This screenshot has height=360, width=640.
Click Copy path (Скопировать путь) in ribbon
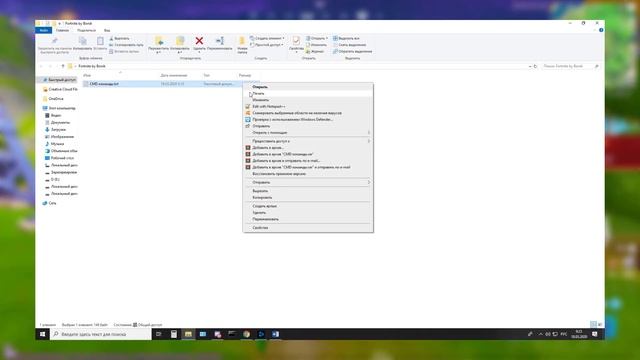click(126, 45)
